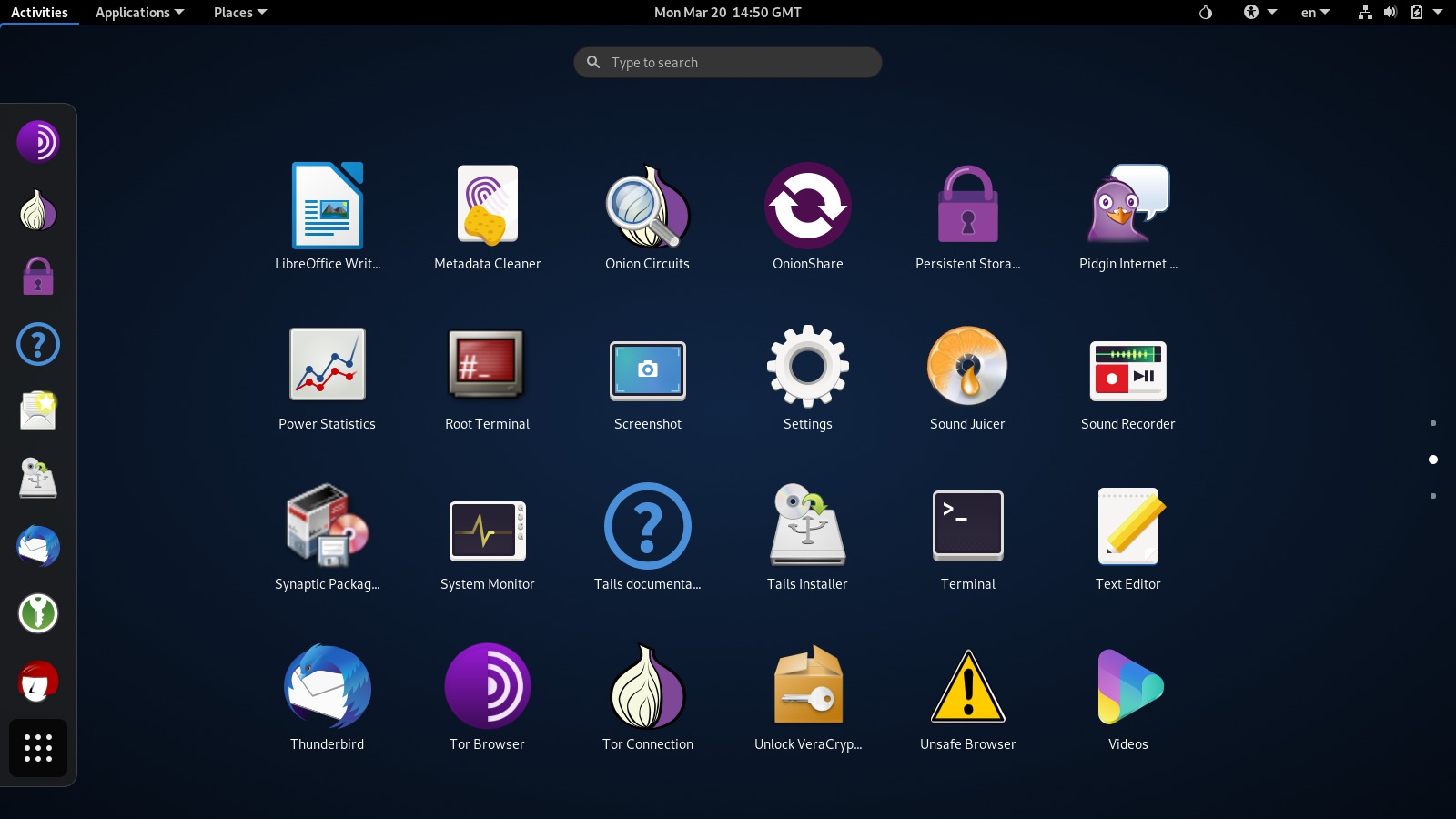Launch KeePassXC from the dock

coord(38,613)
